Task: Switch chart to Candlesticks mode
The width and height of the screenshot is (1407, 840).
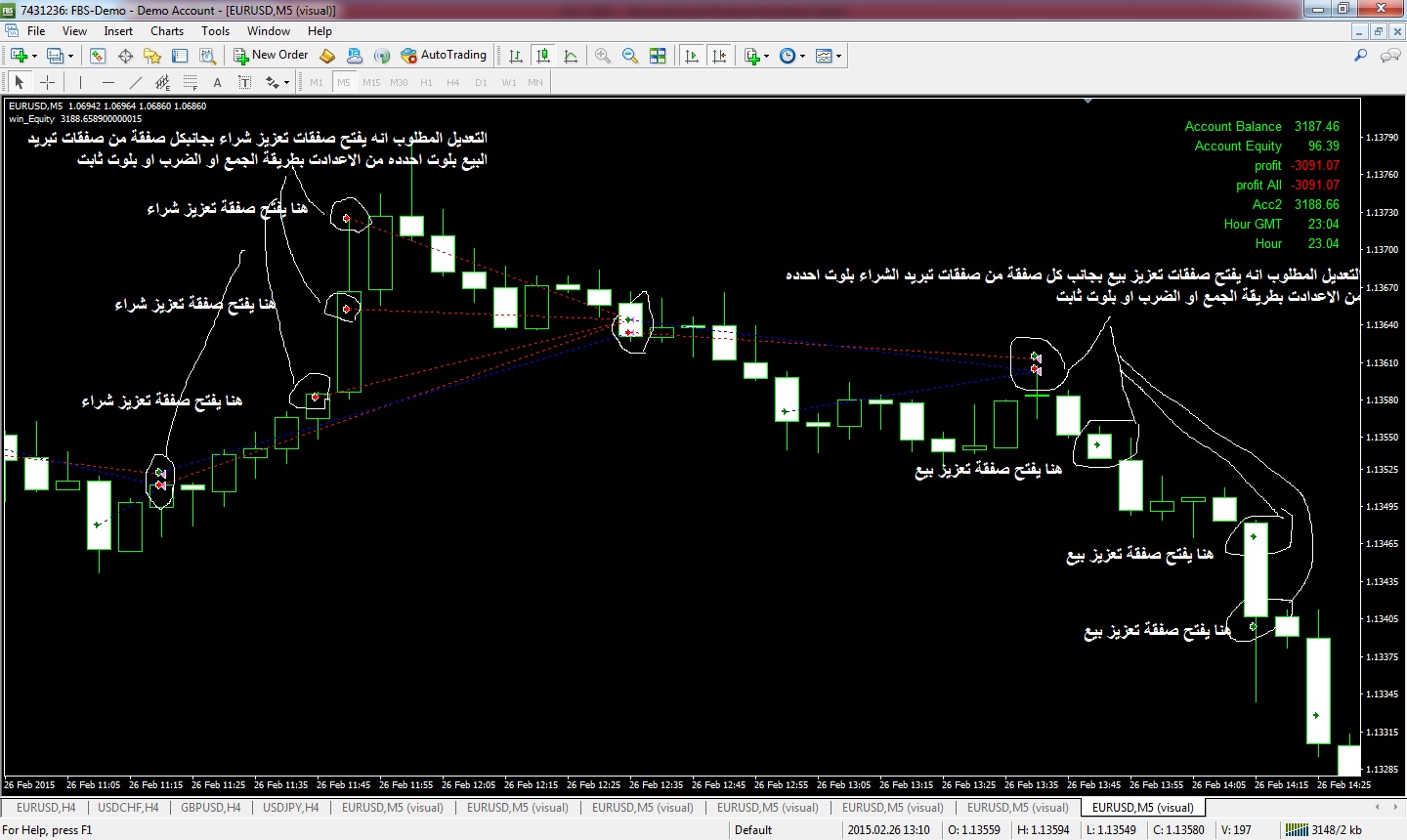Action: [543, 56]
